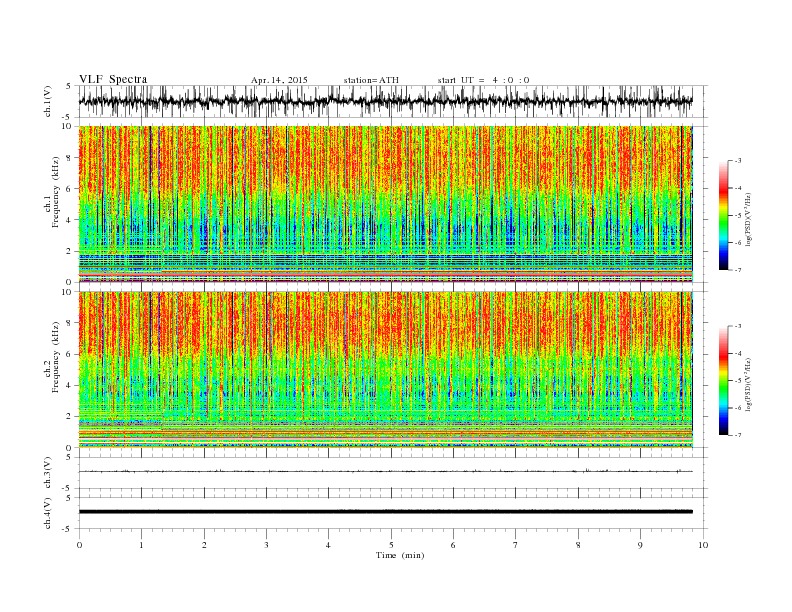
Task: Click Time axis tick label "8"
Action: [578, 545]
